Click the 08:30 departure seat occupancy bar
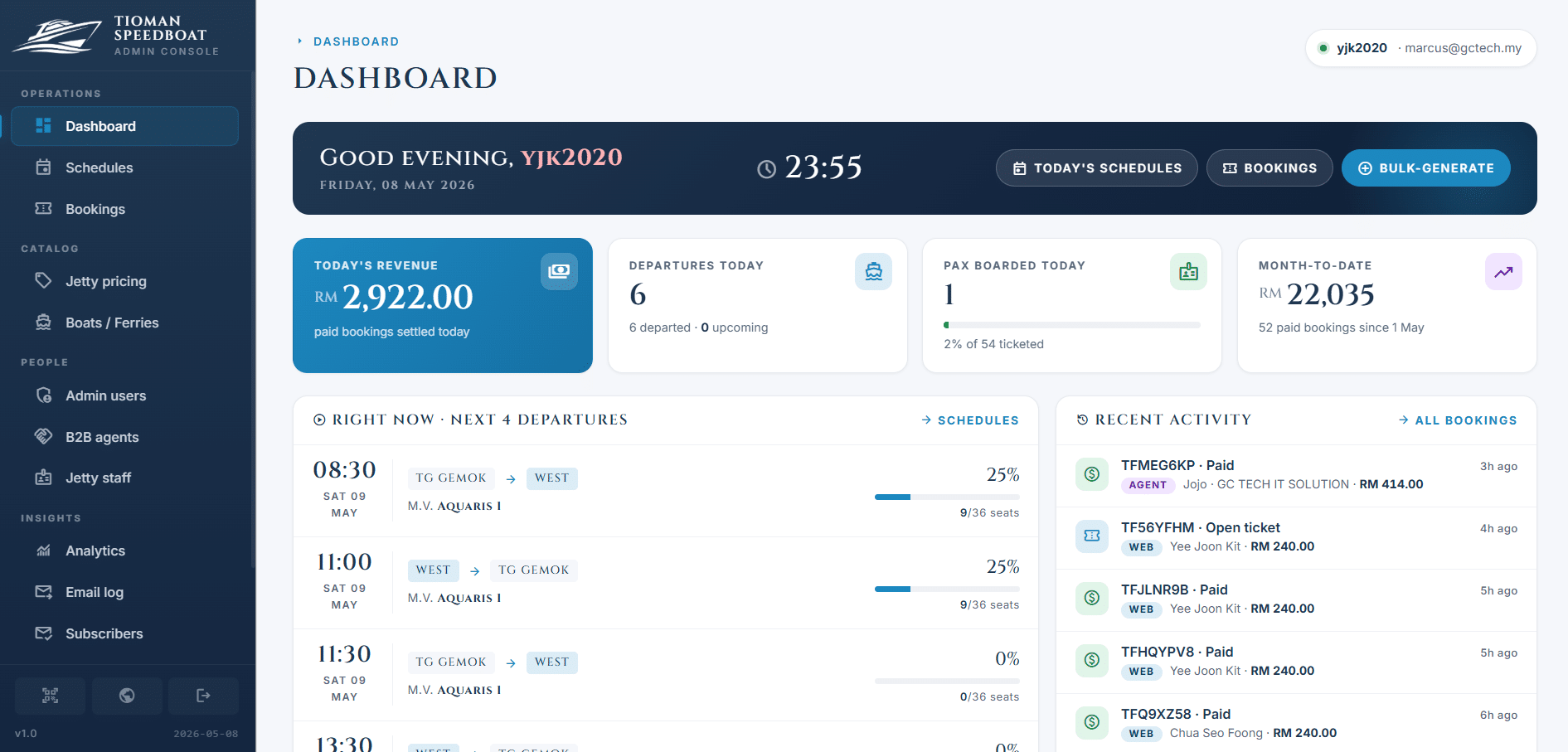 (x=947, y=497)
